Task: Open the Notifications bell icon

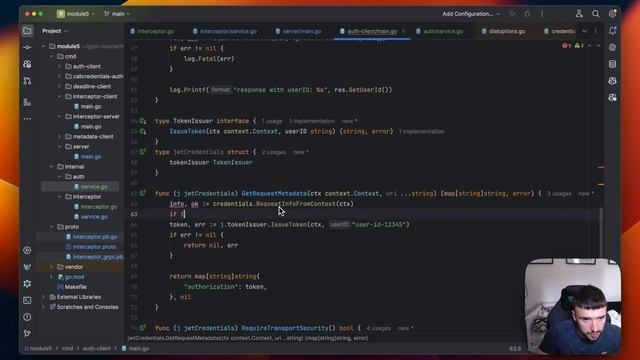Action: (612, 31)
